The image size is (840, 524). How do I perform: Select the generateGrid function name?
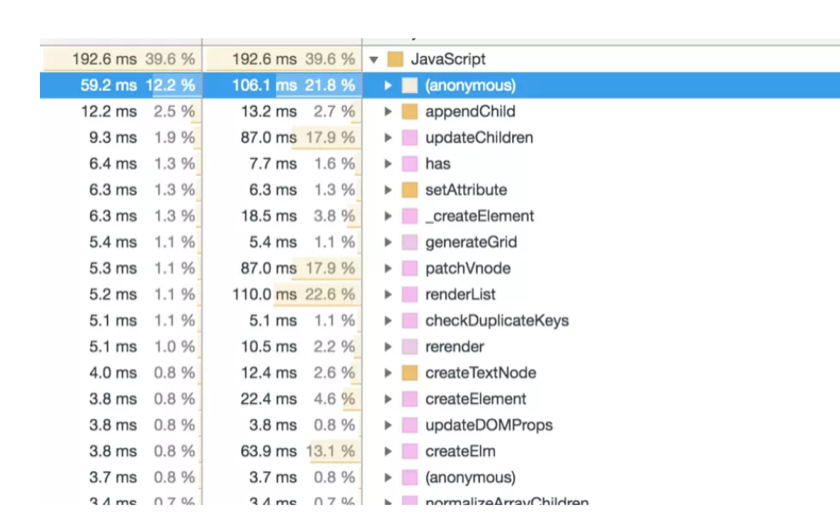click(x=471, y=242)
